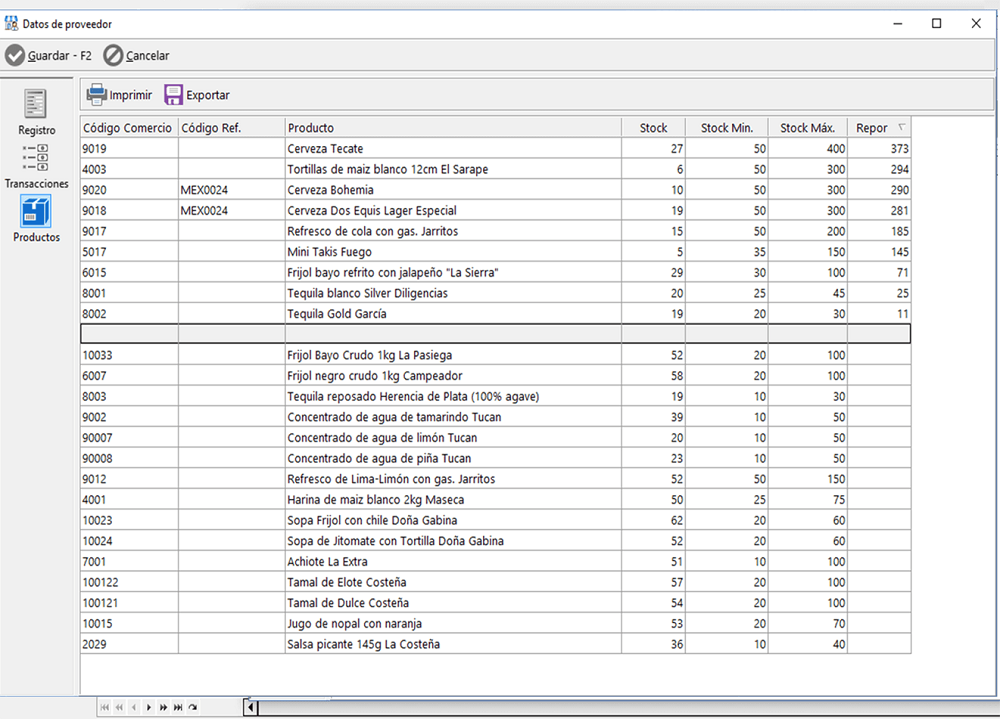Image resolution: width=1000 pixels, height=719 pixels.
Task: Select the empty highlighted row cell
Action: point(450,334)
